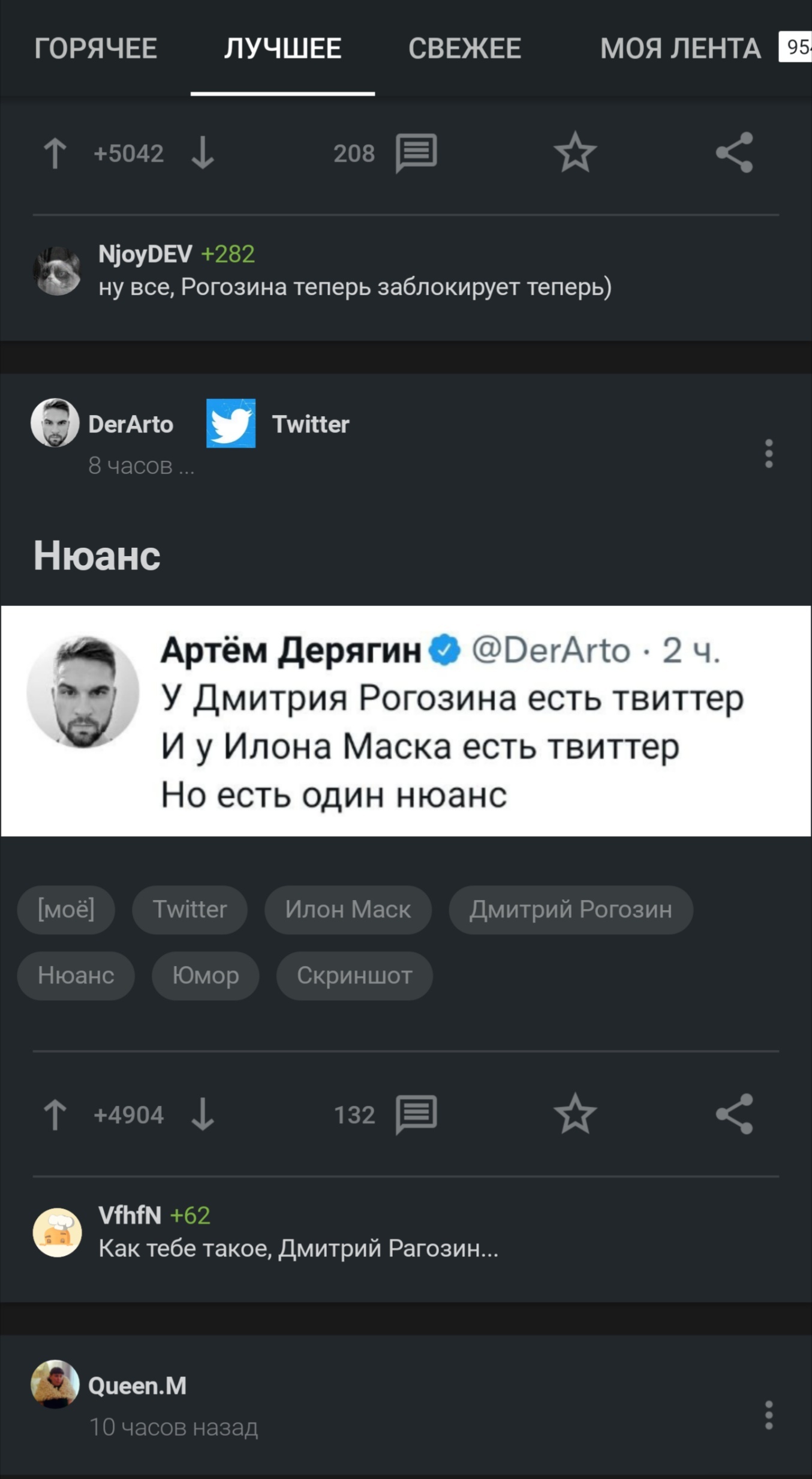Image resolution: width=812 pixels, height=1479 pixels.
Task: Star the top post with 208 comments
Action: pos(575,152)
